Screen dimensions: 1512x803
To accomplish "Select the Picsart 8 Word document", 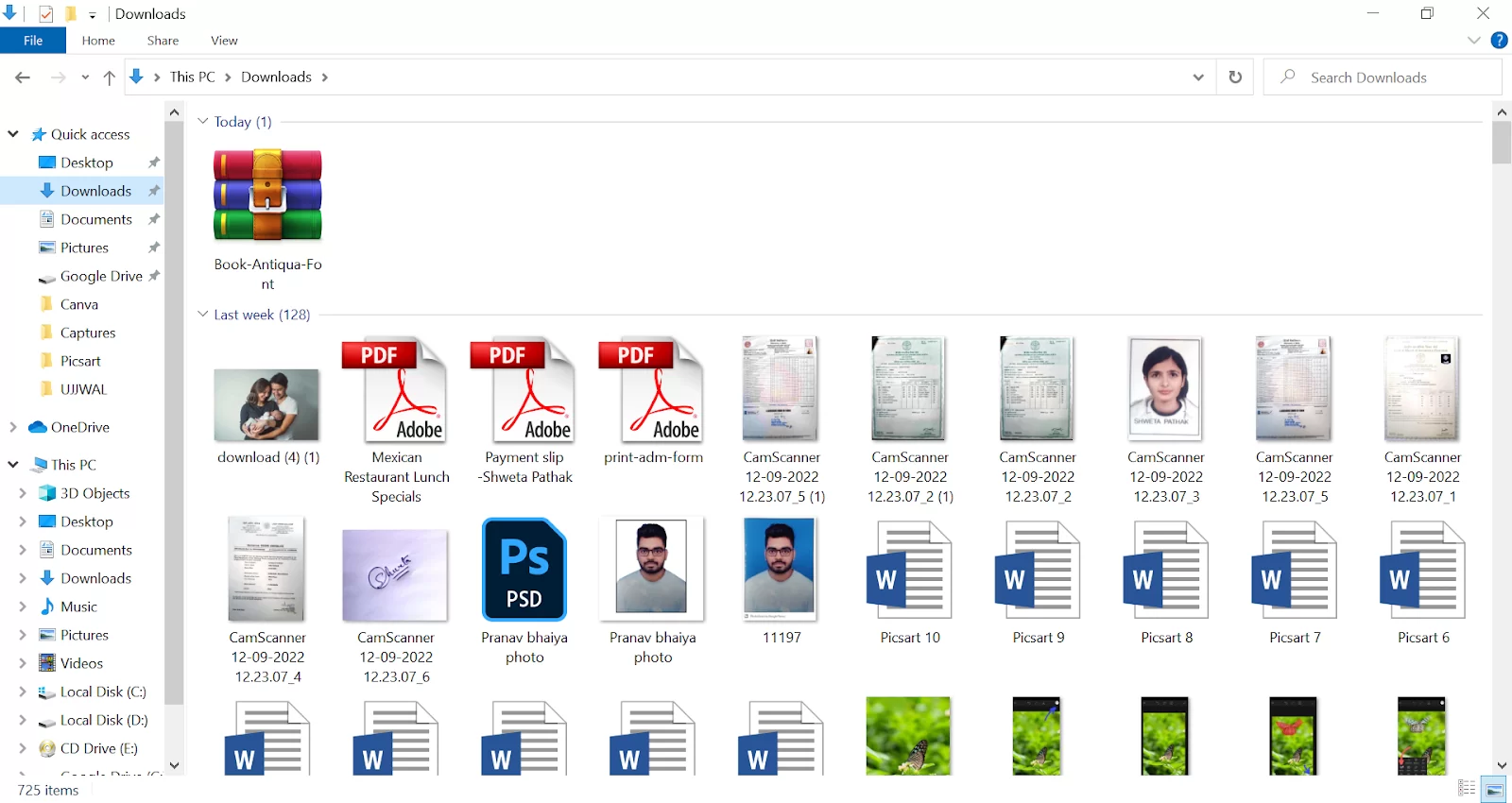I will (1166, 571).
